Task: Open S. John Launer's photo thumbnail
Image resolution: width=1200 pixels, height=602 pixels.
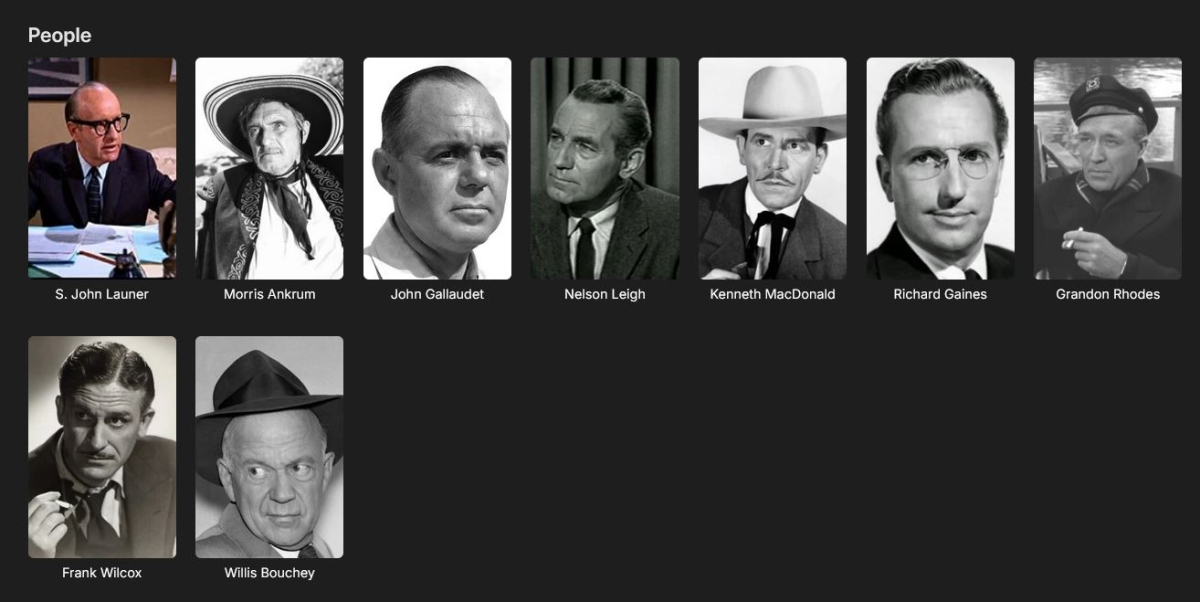Action: [x=102, y=168]
